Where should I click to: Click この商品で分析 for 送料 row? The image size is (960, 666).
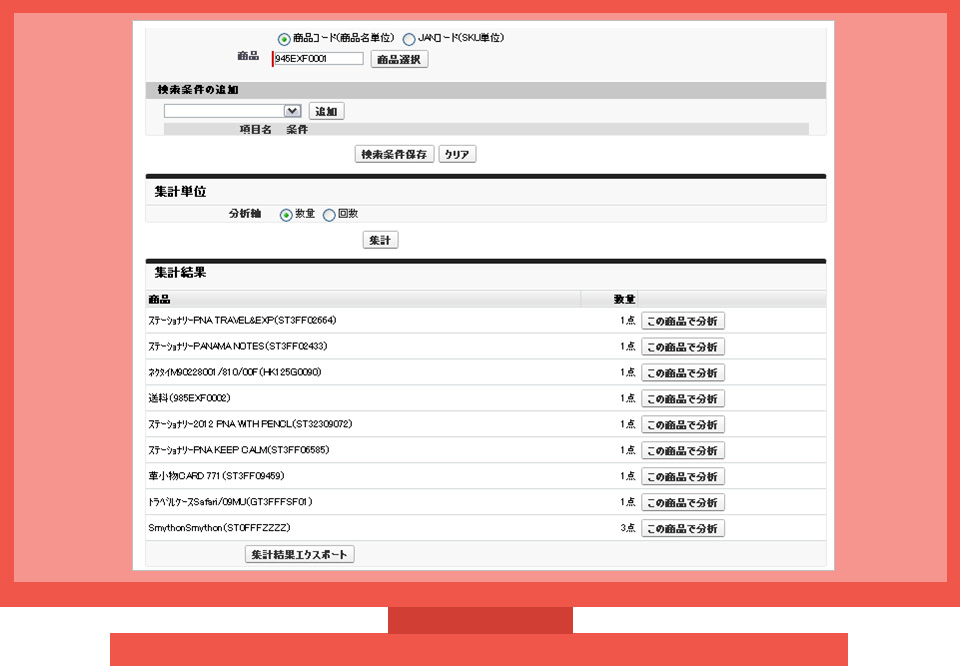(683, 399)
